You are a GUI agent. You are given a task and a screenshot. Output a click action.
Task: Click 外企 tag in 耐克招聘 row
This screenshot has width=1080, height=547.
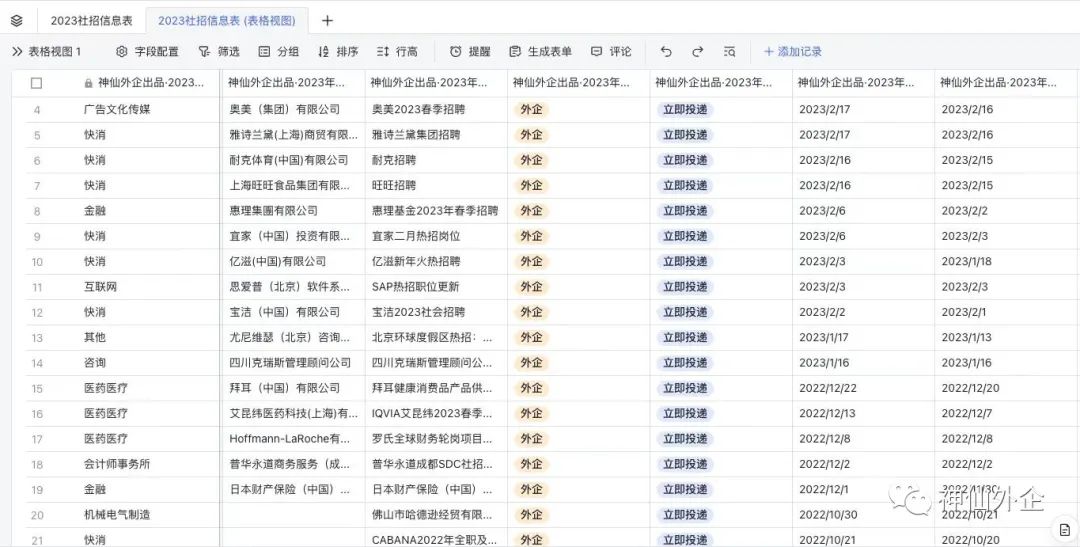click(531, 160)
